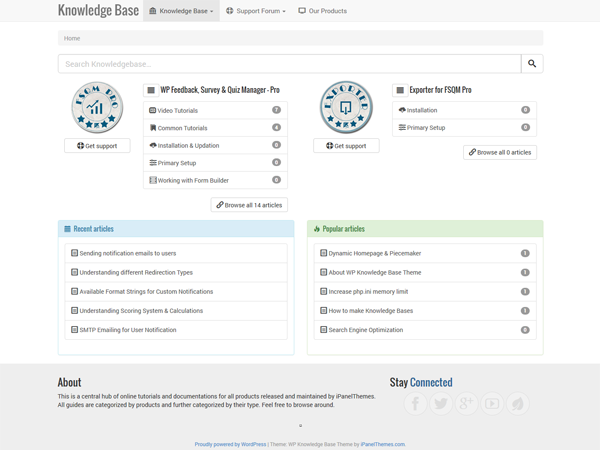Focus the Search Knowledgebase field
Image resolution: width=600 pixels, height=450 pixels.
[x=290, y=64]
